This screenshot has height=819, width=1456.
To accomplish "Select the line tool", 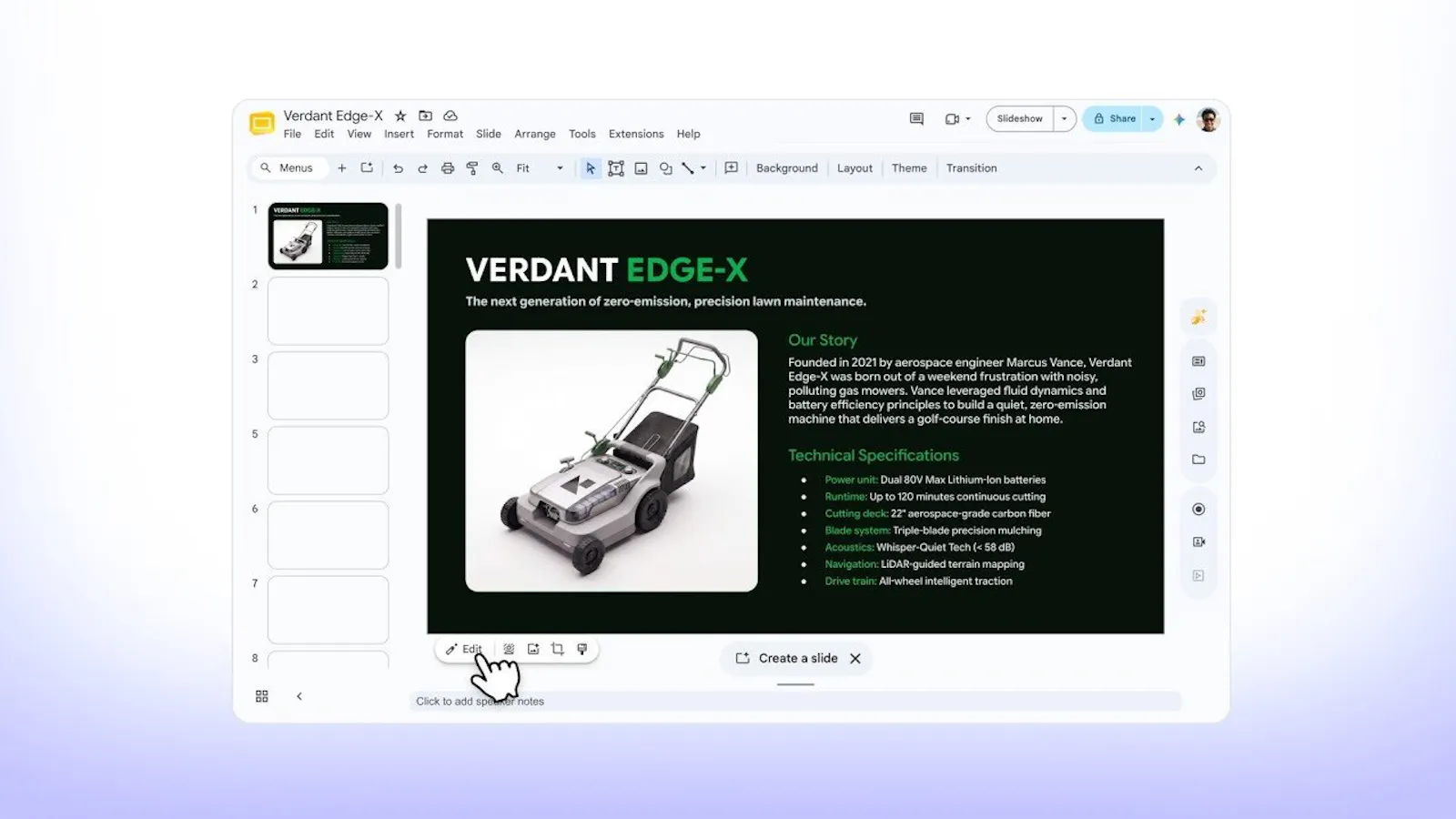I will (x=688, y=168).
